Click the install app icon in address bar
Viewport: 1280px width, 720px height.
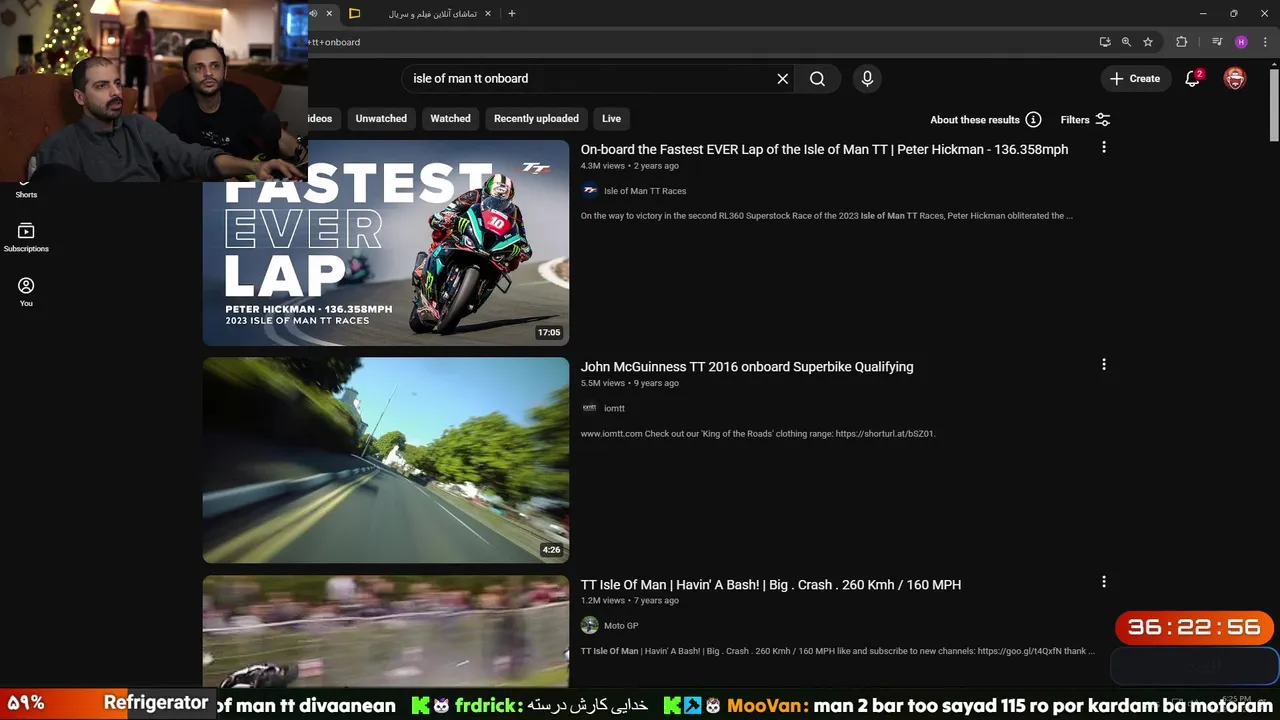point(1105,42)
